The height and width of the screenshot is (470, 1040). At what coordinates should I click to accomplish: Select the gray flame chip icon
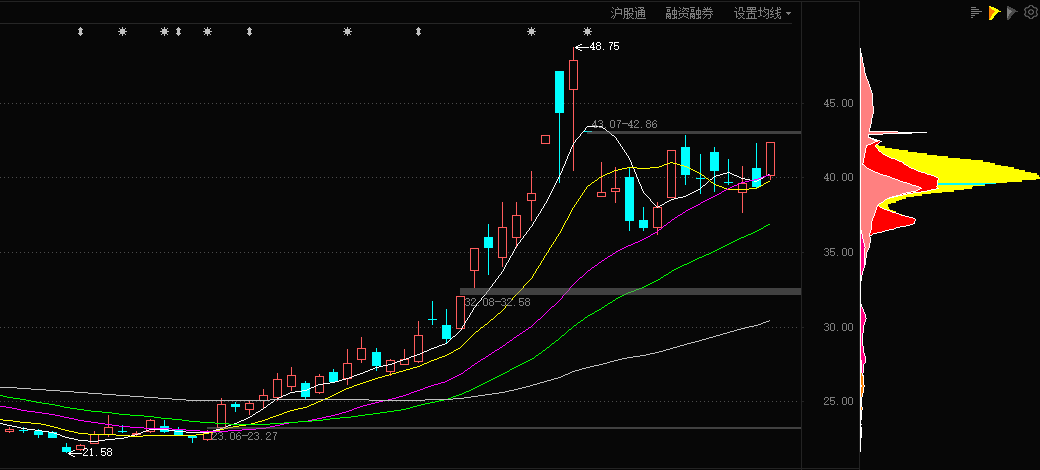point(1011,12)
